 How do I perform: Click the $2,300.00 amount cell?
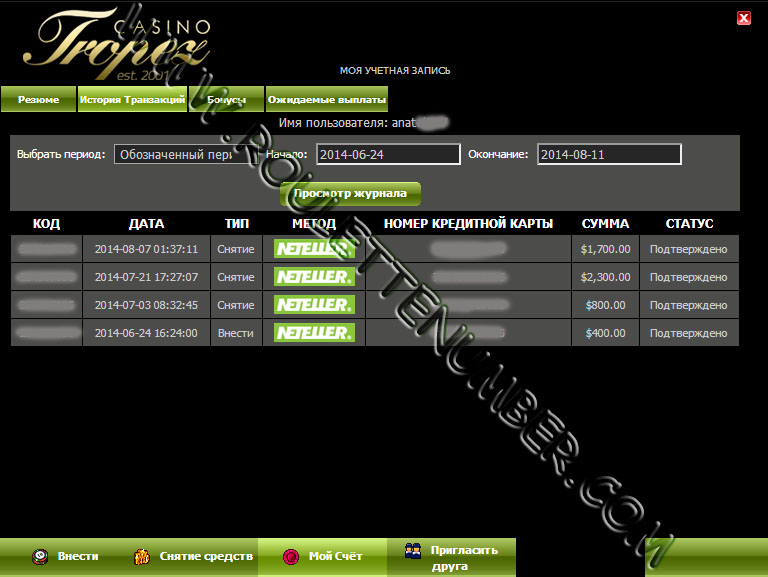point(605,277)
